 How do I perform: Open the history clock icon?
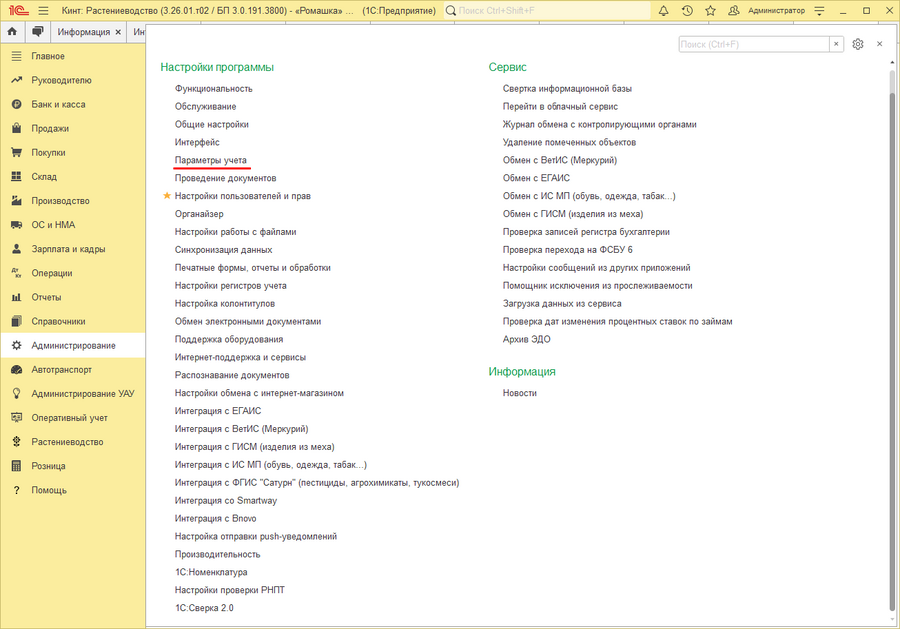pyautogui.click(x=687, y=10)
